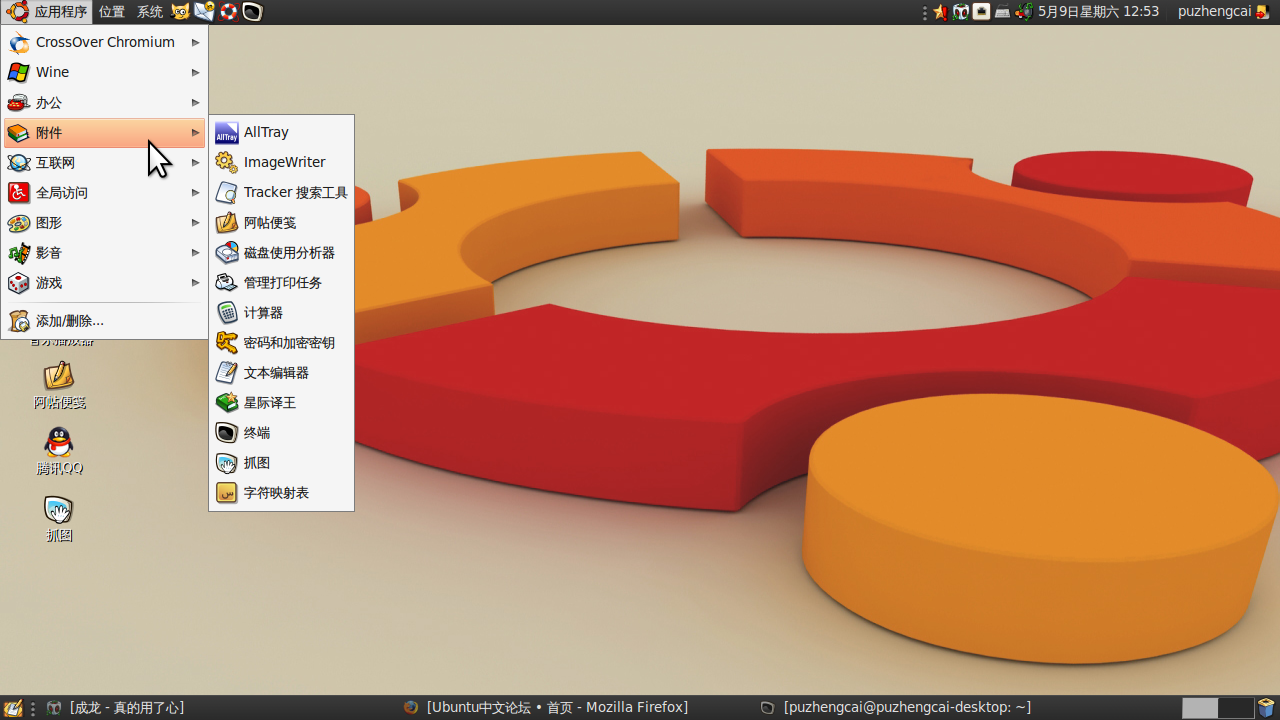Expand the Wine submenu
Screen dimensions: 1280x720
(x=104, y=72)
